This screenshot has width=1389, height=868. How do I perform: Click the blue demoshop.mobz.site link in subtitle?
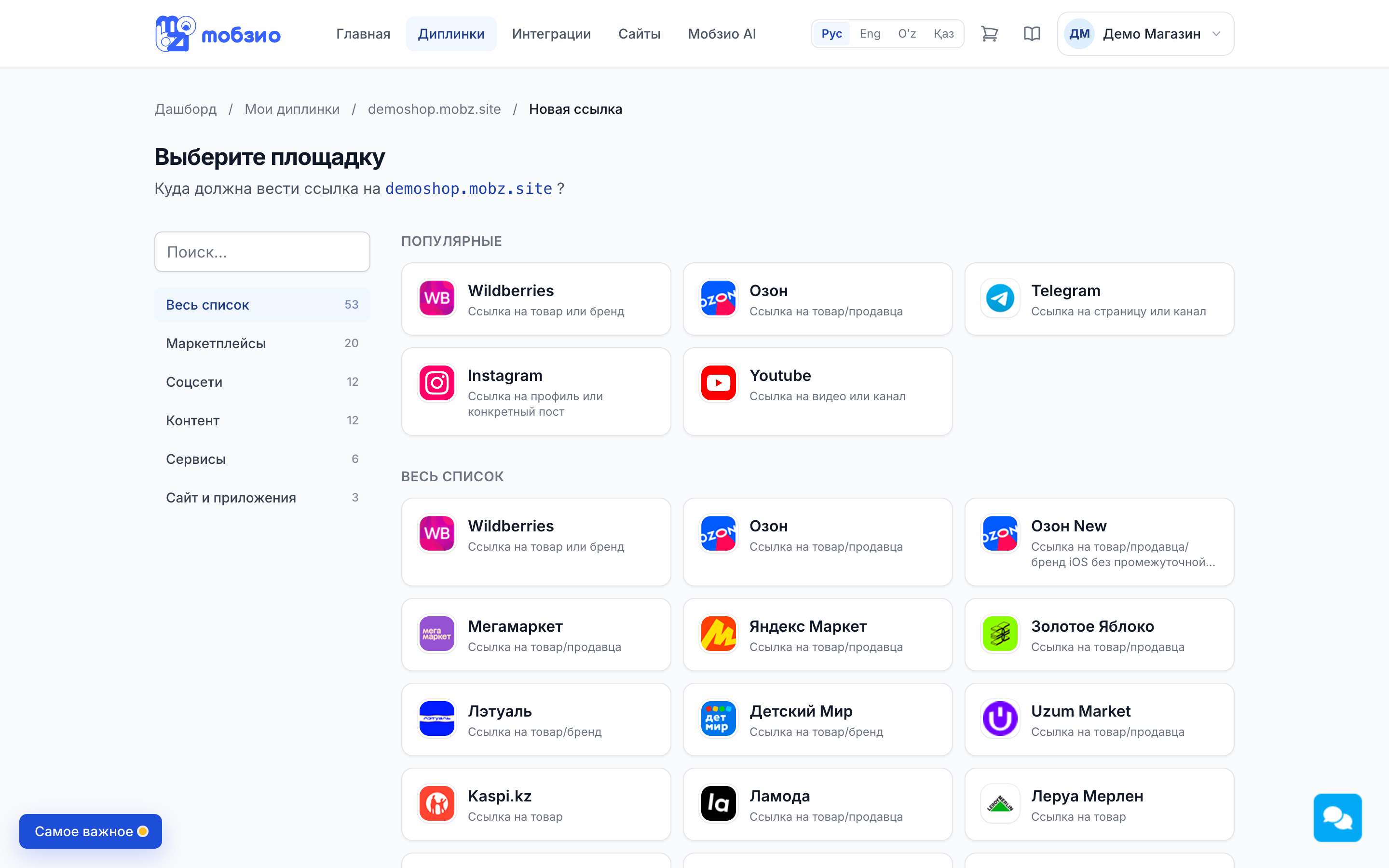(x=468, y=189)
